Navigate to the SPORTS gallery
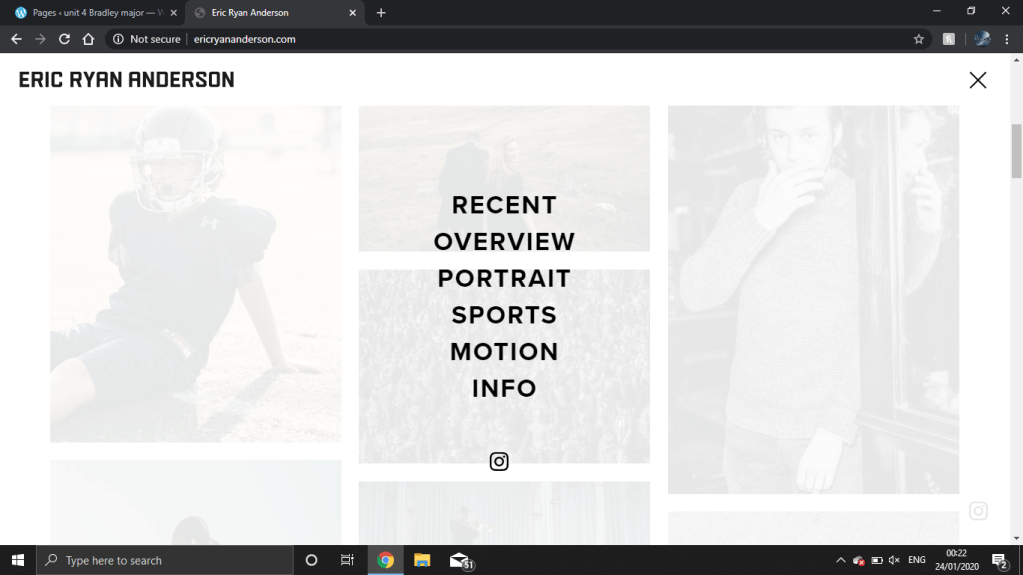This screenshot has width=1023, height=575. pos(504,315)
